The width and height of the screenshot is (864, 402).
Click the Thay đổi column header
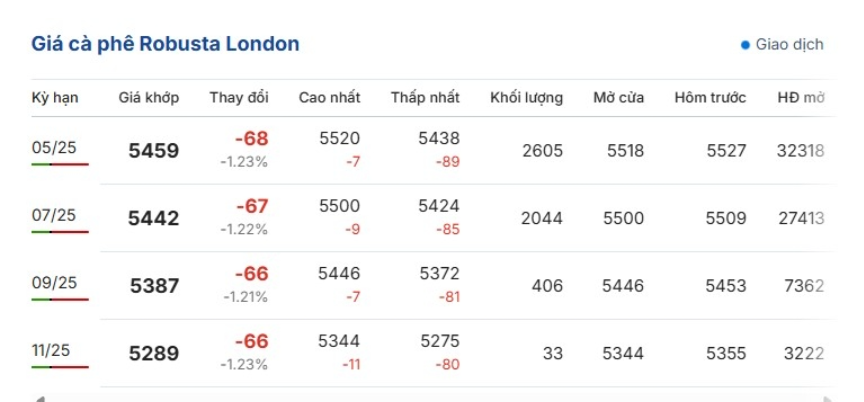pyautogui.click(x=239, y=98)
